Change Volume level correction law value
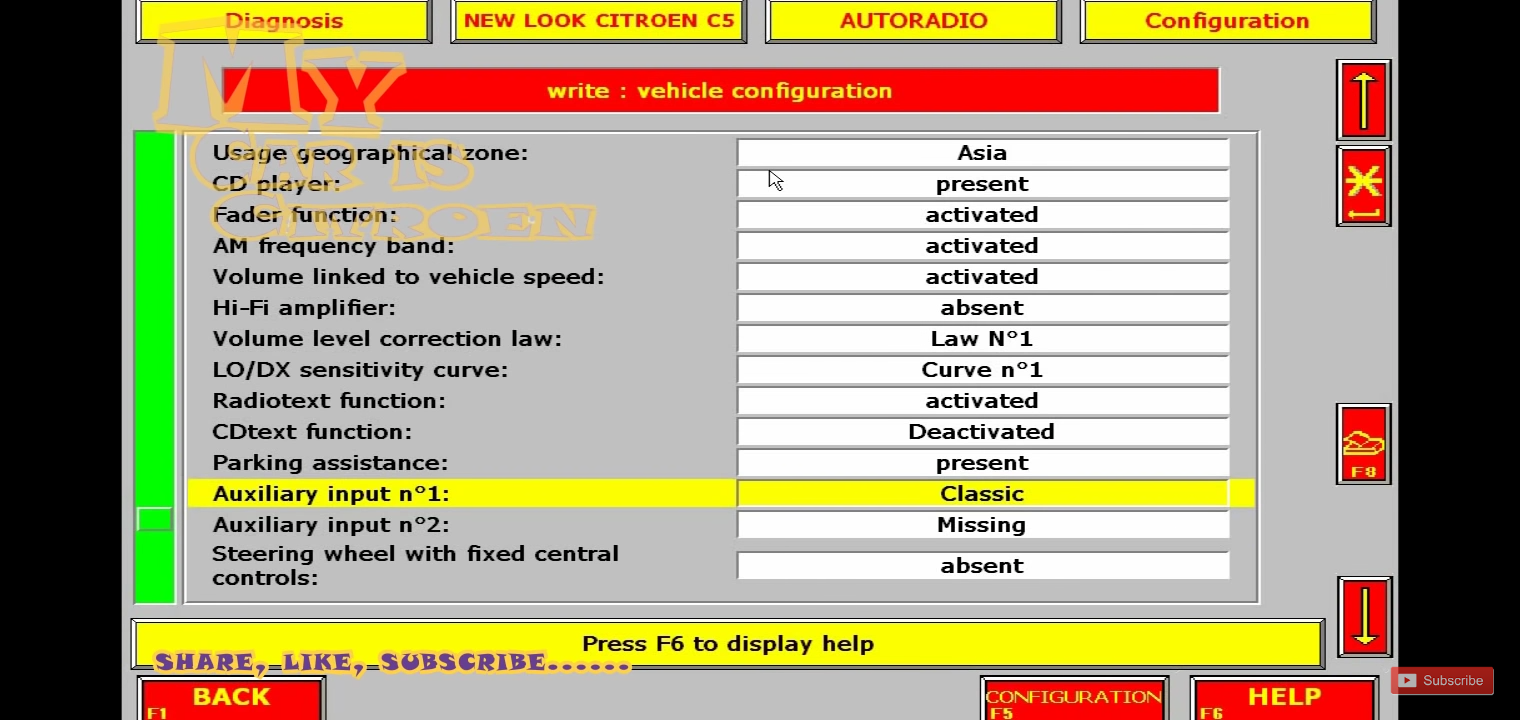 click(982, 339)
